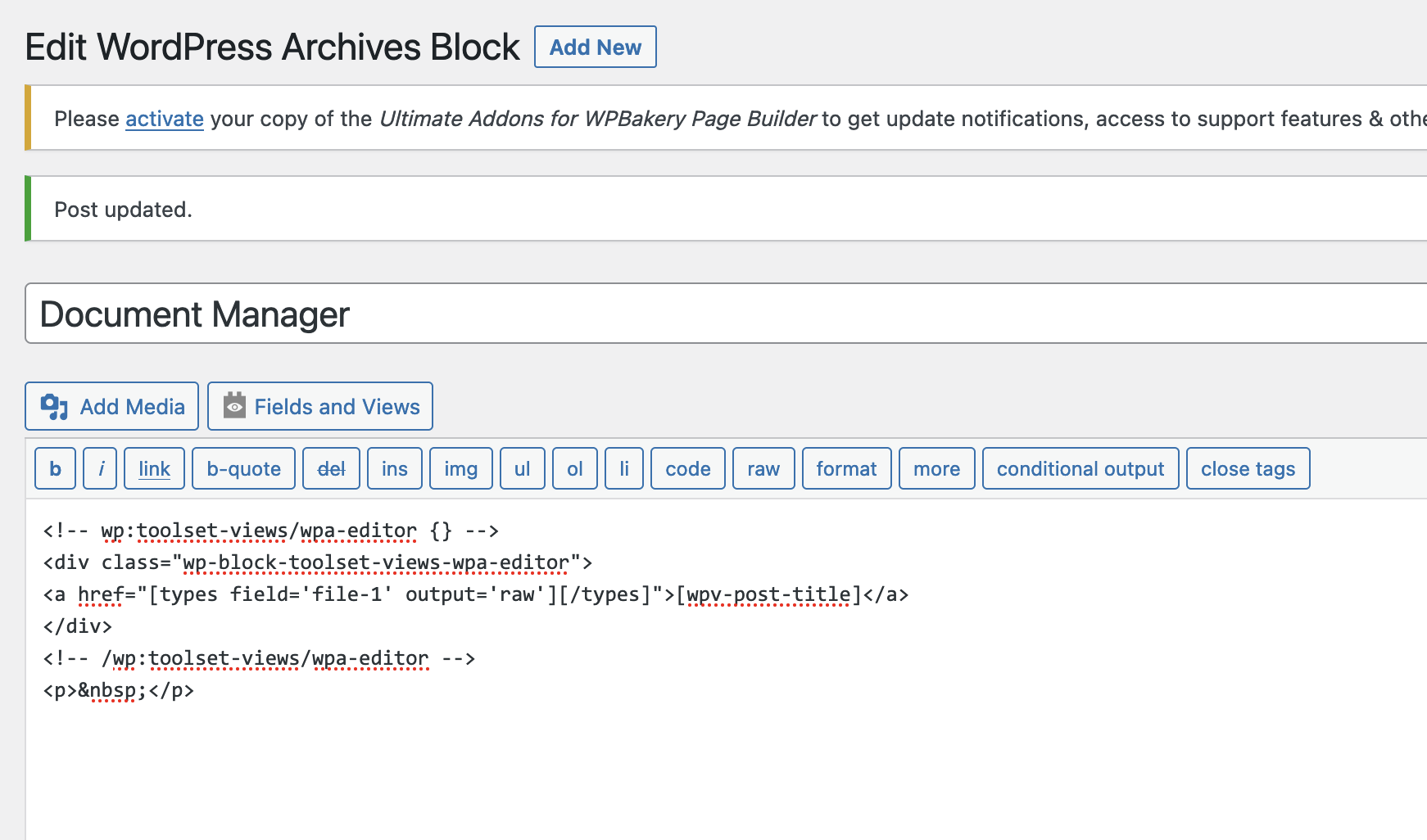Click the opening wp:toolset-views/wpa-editor comment line

tap(271, 531)
